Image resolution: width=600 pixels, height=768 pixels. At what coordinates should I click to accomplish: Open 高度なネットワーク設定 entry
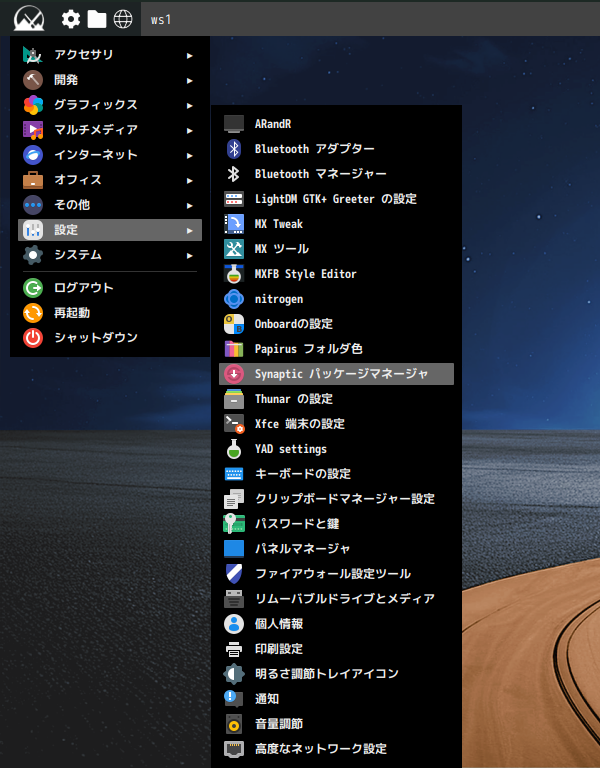click(336, 749)
